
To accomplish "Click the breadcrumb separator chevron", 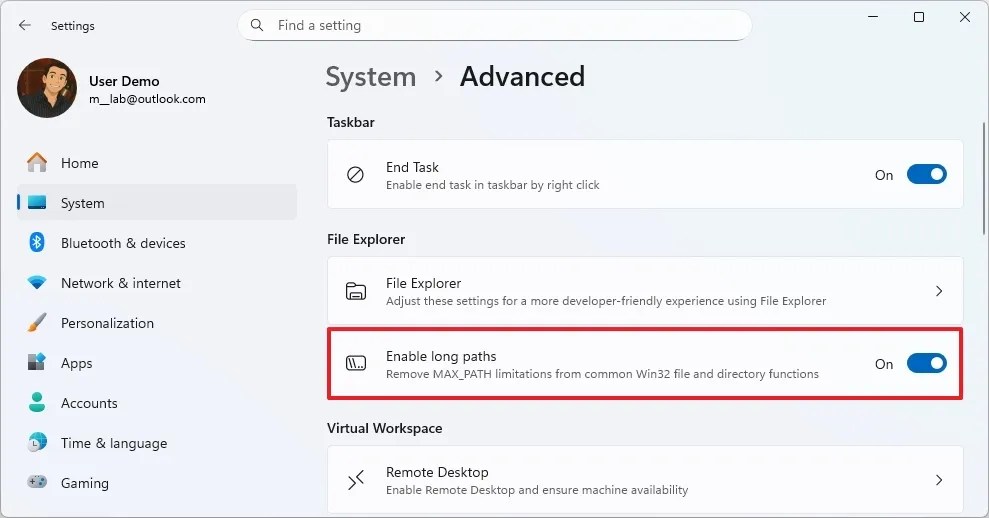I will [438, 76].
